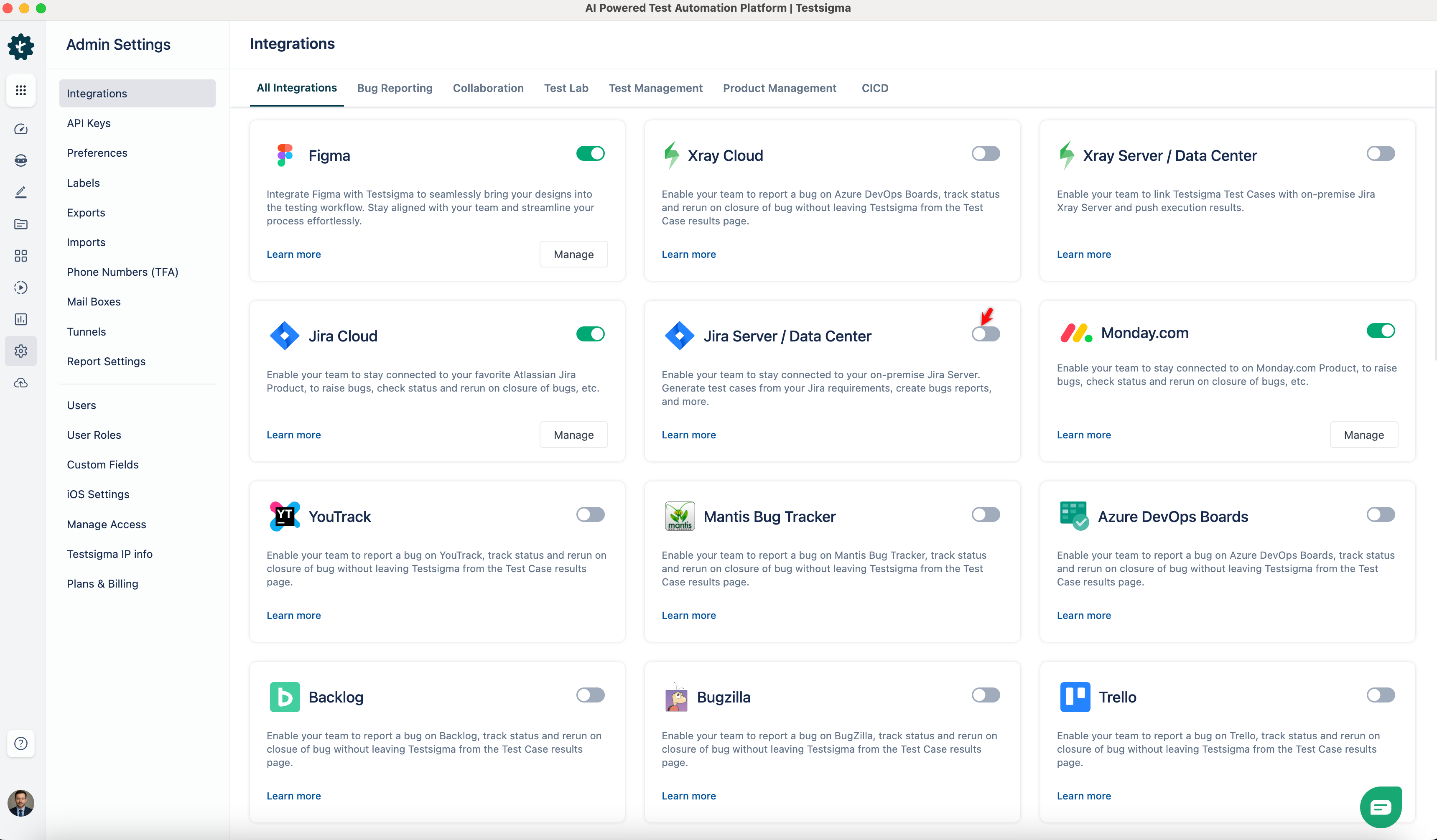Click Manage on the Jira Cloud card

[573, 434]
